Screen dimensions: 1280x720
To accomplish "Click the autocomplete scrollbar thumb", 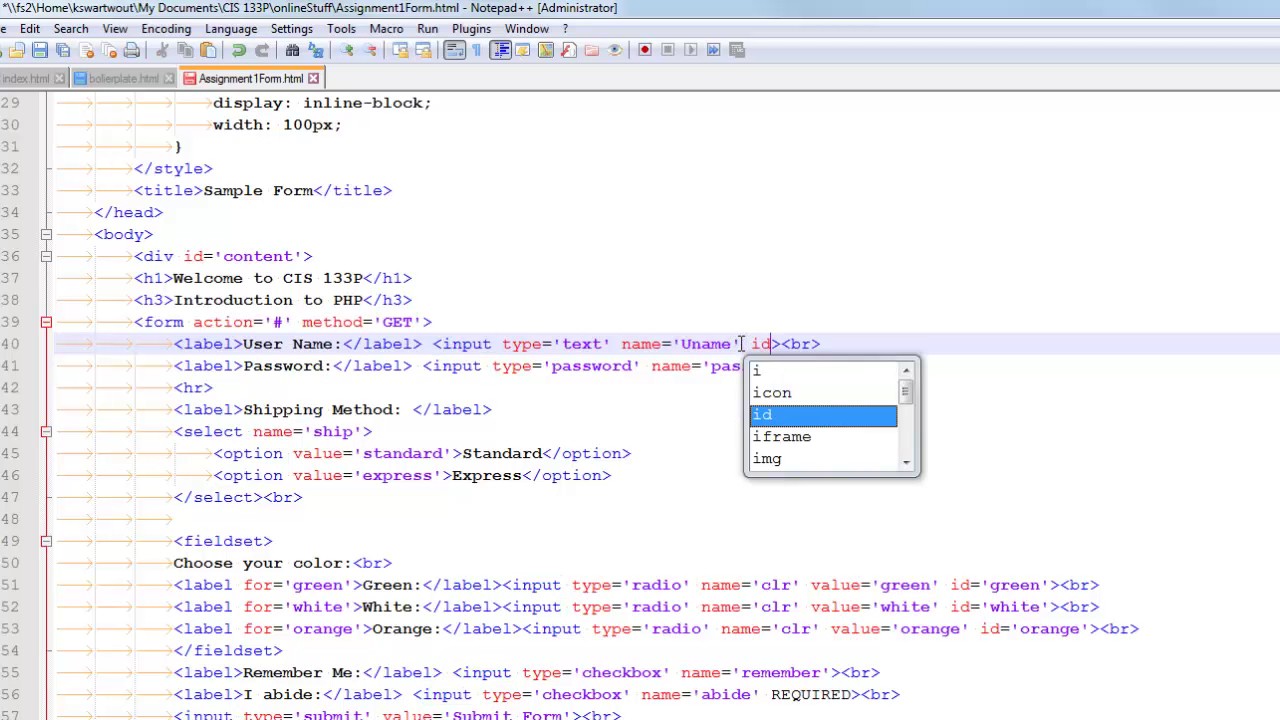I will 906,392.
